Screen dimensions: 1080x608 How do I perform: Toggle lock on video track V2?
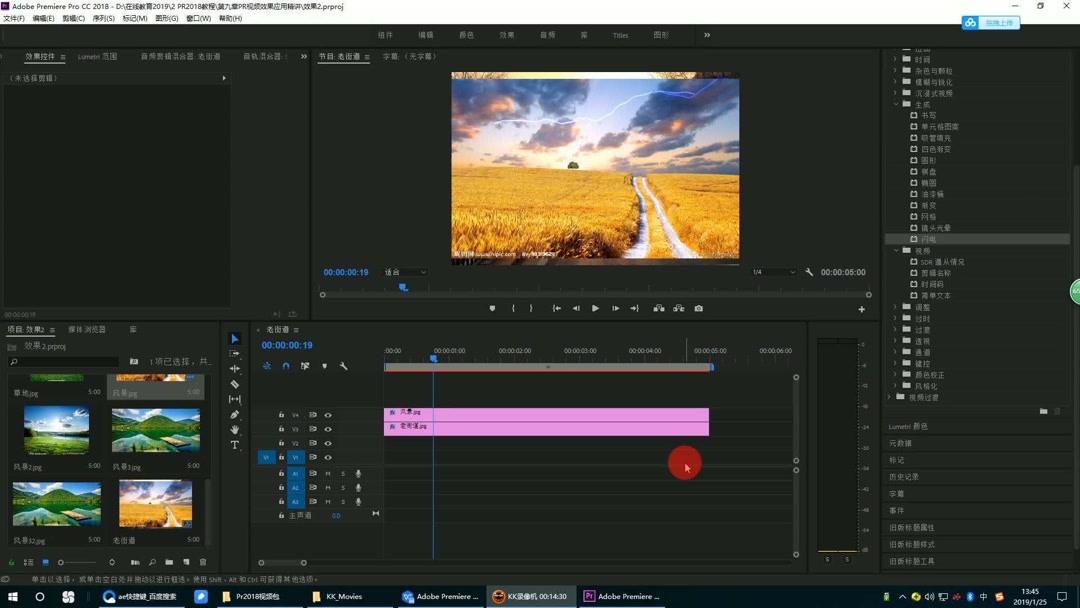click(281, 443)
